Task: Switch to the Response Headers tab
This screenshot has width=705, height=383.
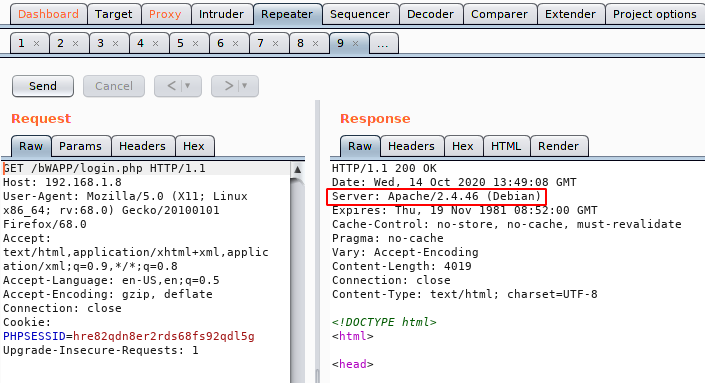Action: (x=411, y=146)
